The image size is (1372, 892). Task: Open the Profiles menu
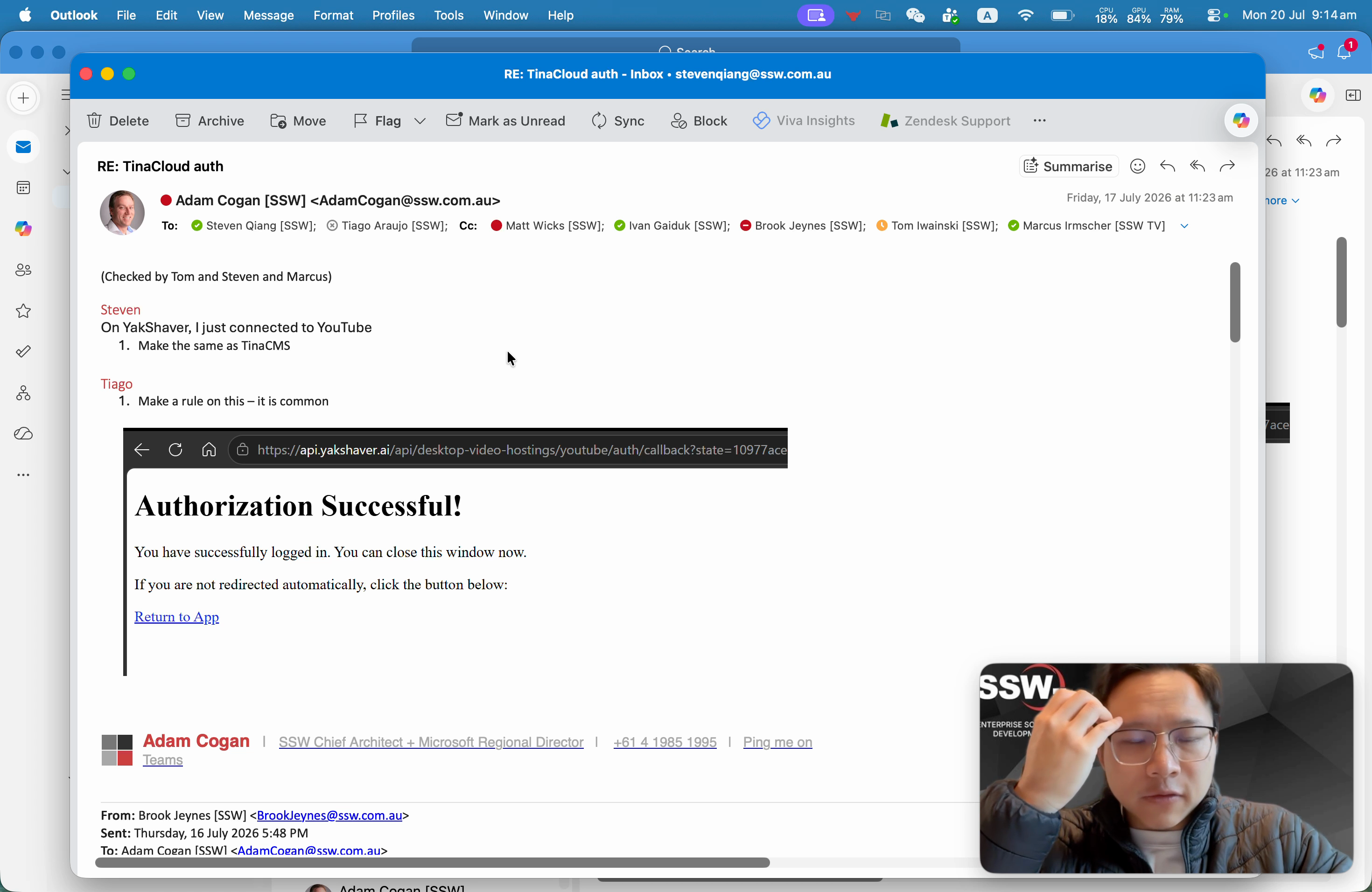point(393,15)
